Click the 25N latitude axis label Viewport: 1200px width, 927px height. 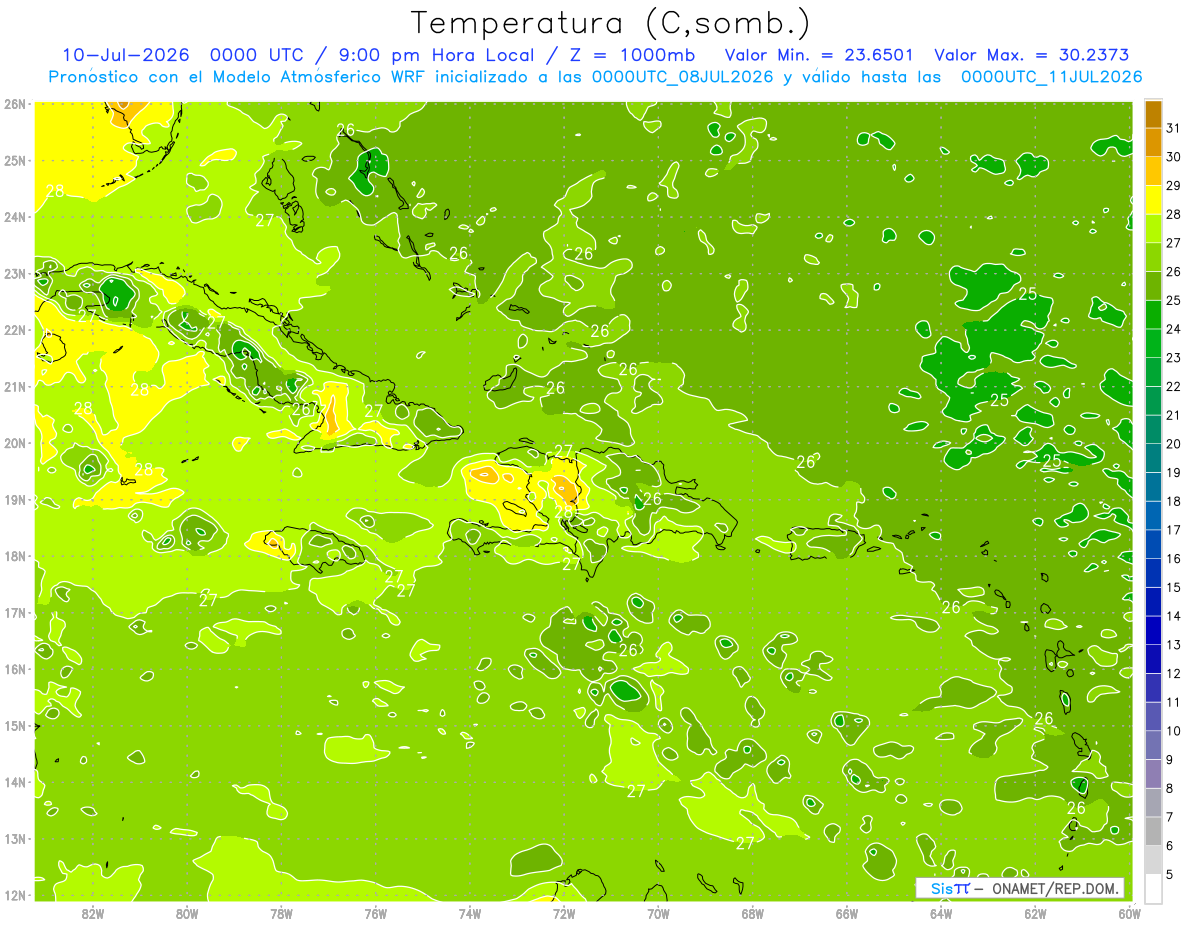tap(15, 160)
